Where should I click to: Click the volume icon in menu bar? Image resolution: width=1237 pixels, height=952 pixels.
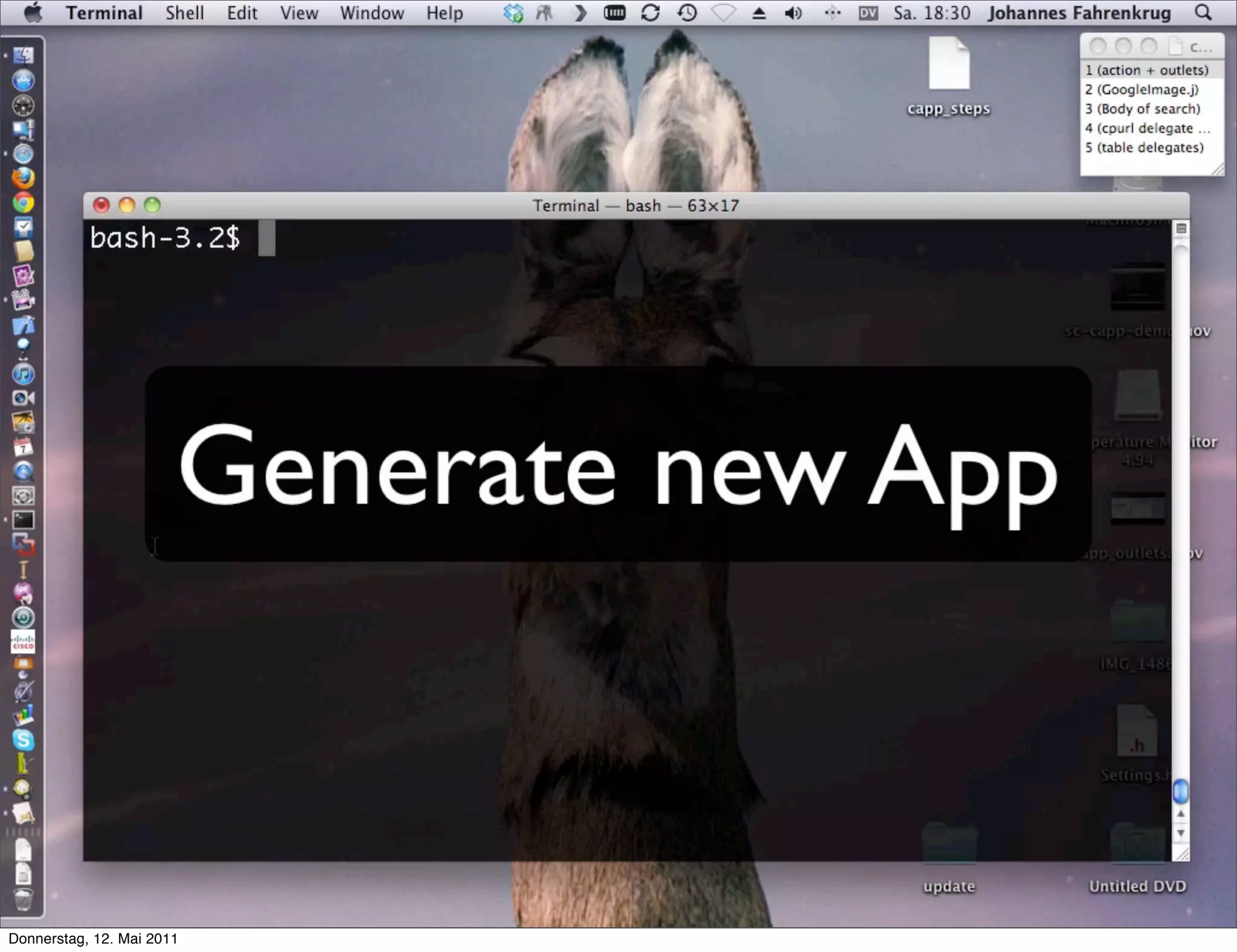click(792, 13)
